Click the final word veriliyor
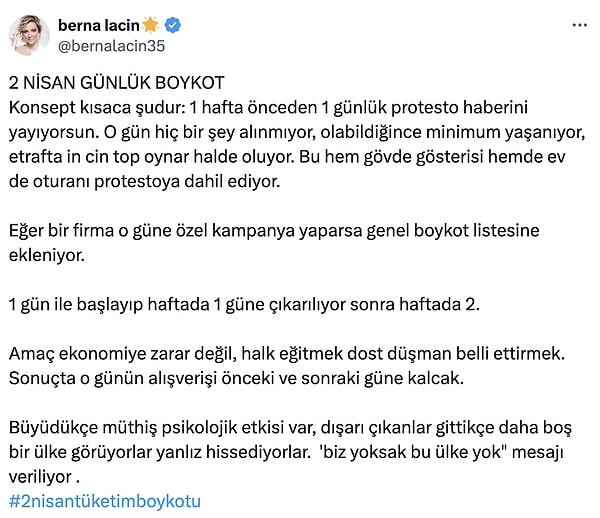 tap(40, 477)
